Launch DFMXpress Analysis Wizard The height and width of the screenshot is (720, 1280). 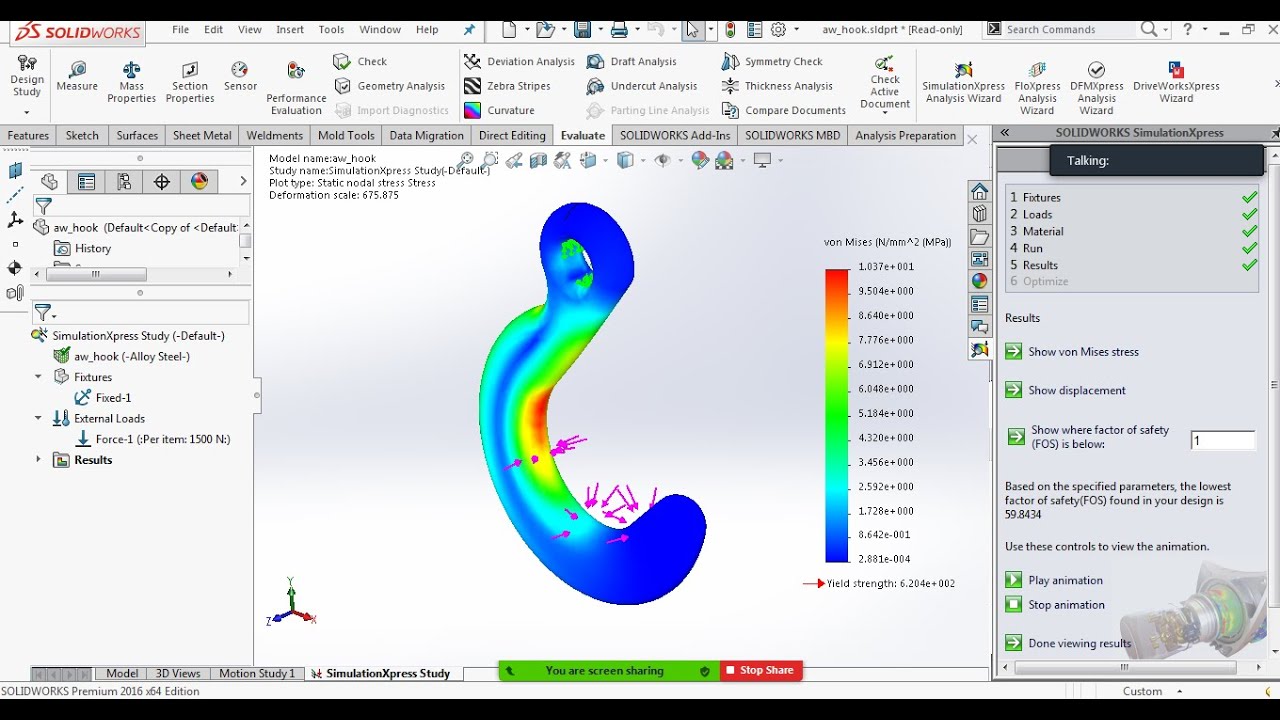point(1097,88)
